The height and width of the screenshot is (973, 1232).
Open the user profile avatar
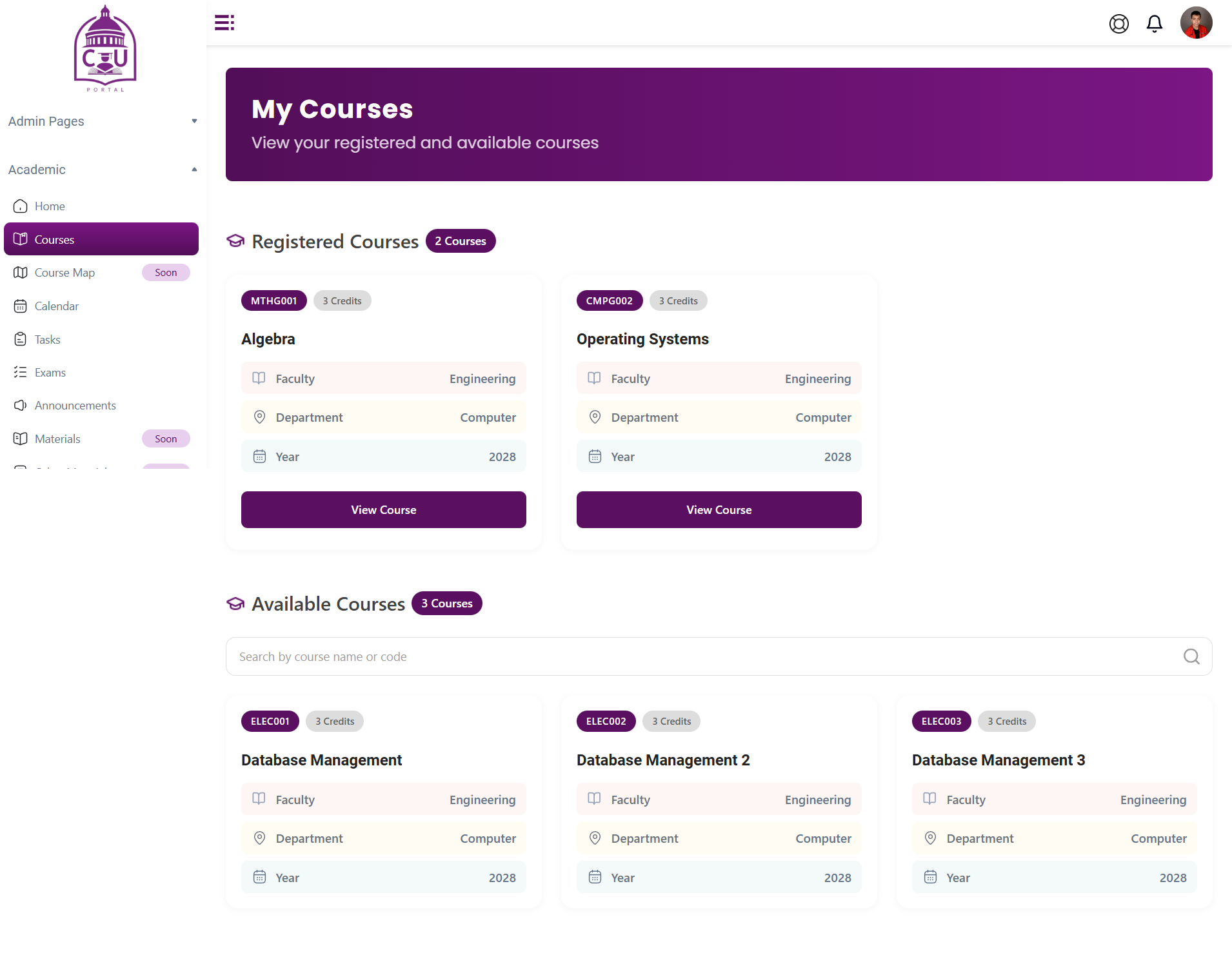pyautogui.click(x=1196, y=23)
